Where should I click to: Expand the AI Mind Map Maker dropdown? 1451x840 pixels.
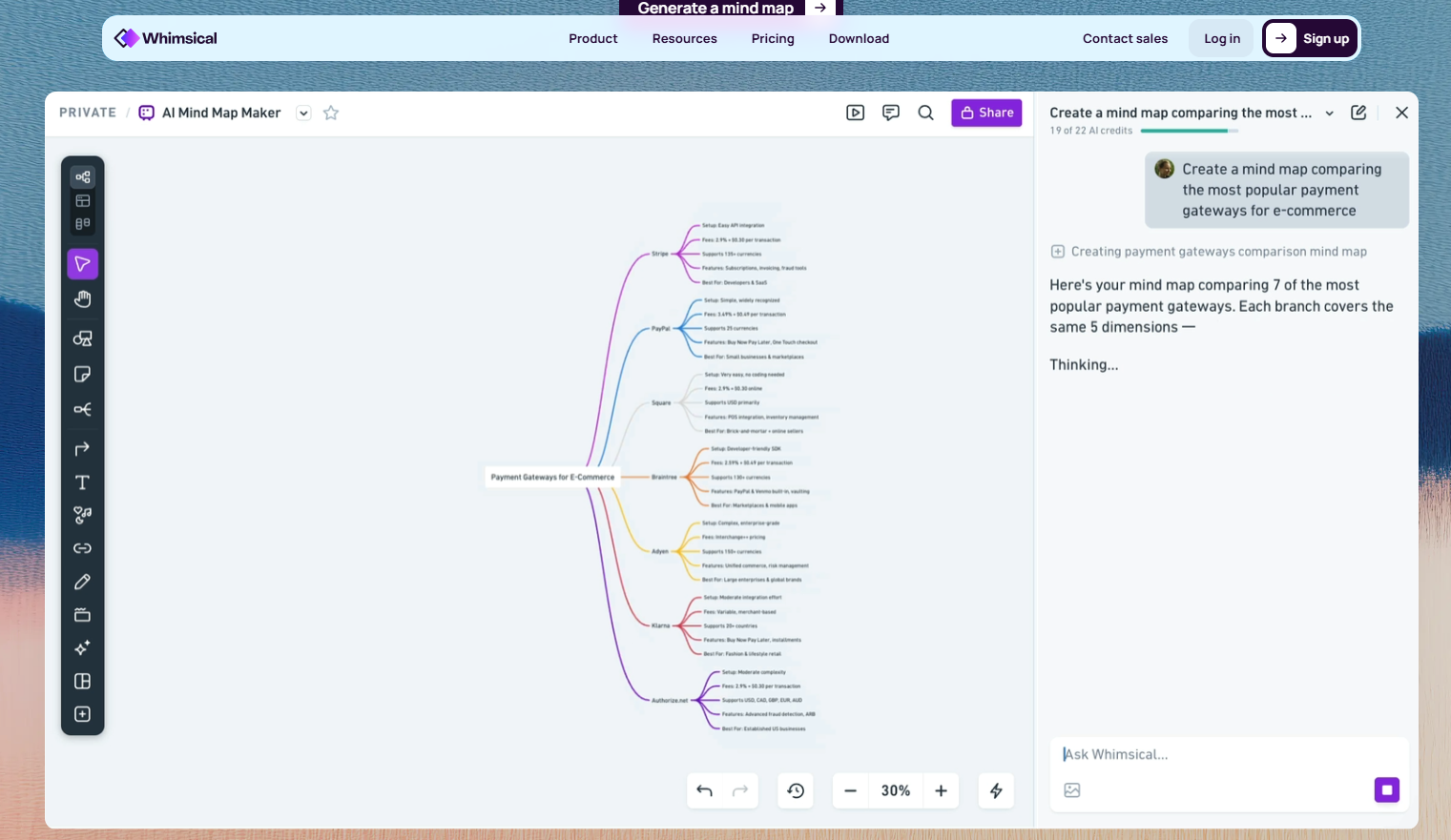click(x=303, y=113)
